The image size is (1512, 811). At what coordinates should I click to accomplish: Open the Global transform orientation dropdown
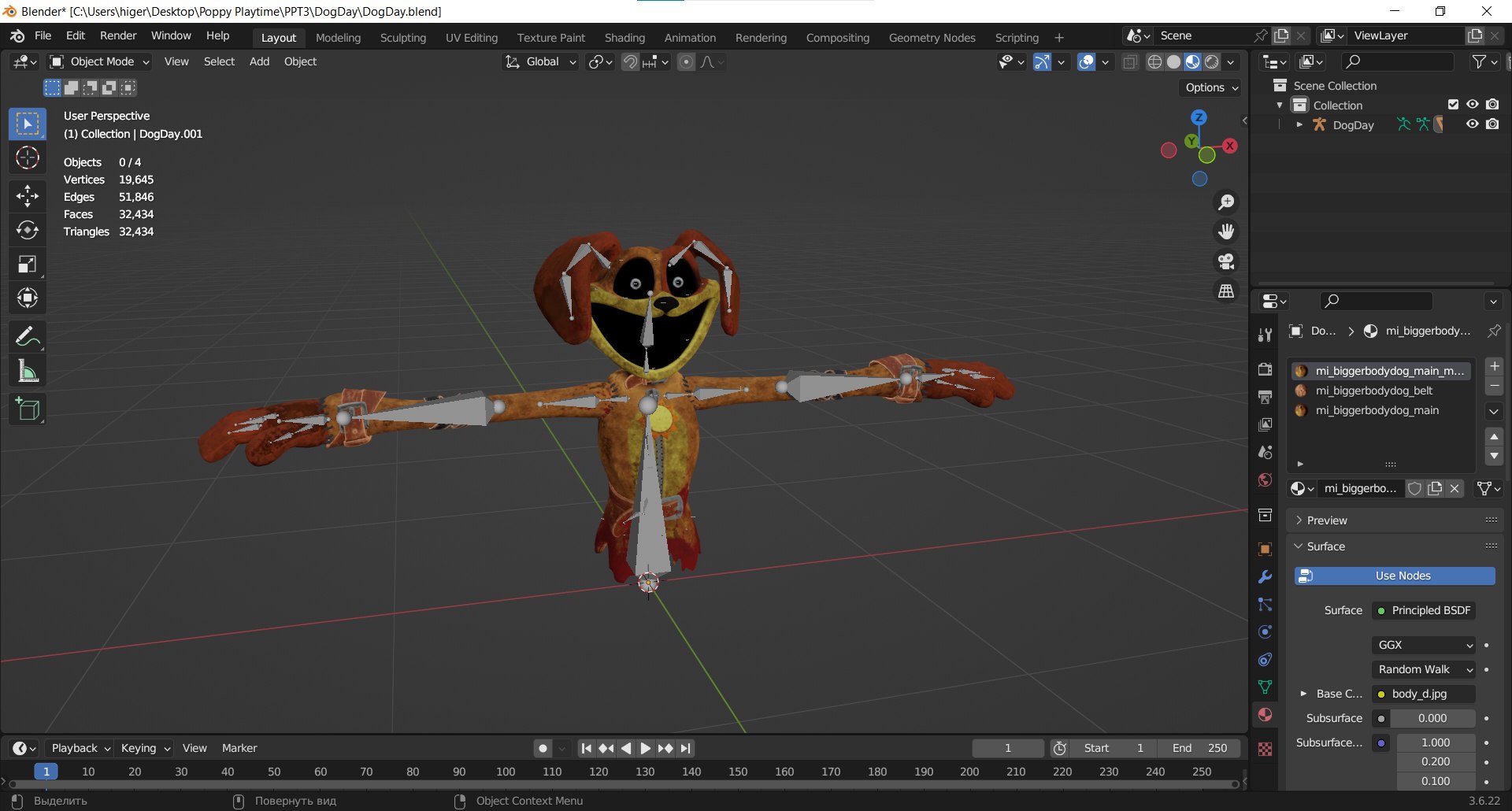(541, 61)
